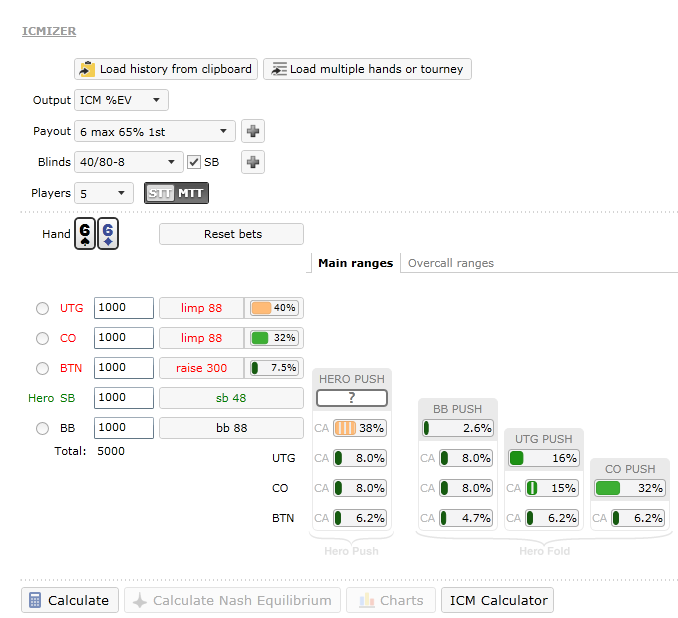
Task: Switch to Overcall ranges tab
Action: click(451, 263)
